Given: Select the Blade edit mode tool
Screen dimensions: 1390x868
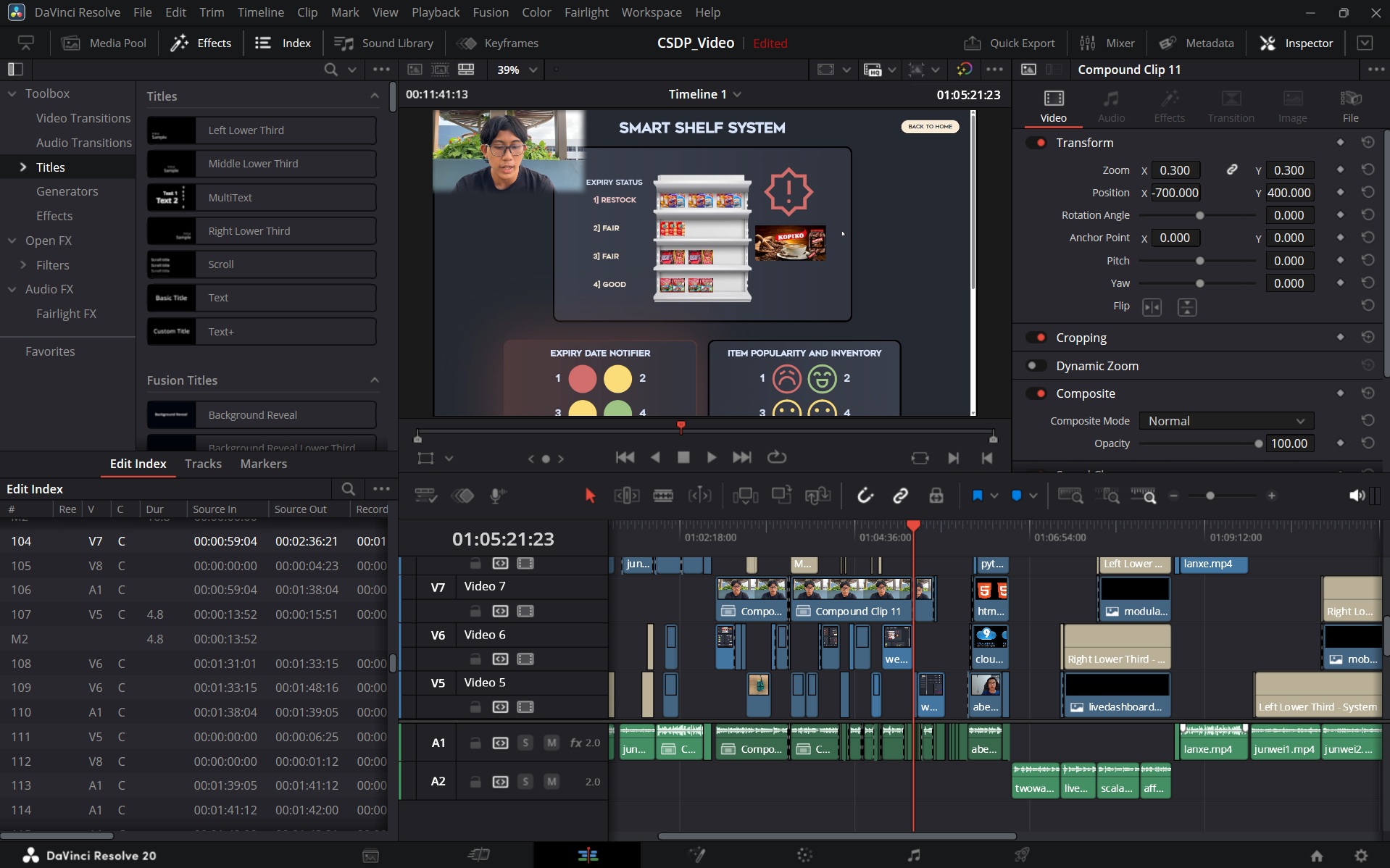Looking at the screenshot, I should (x=662, y=496).
